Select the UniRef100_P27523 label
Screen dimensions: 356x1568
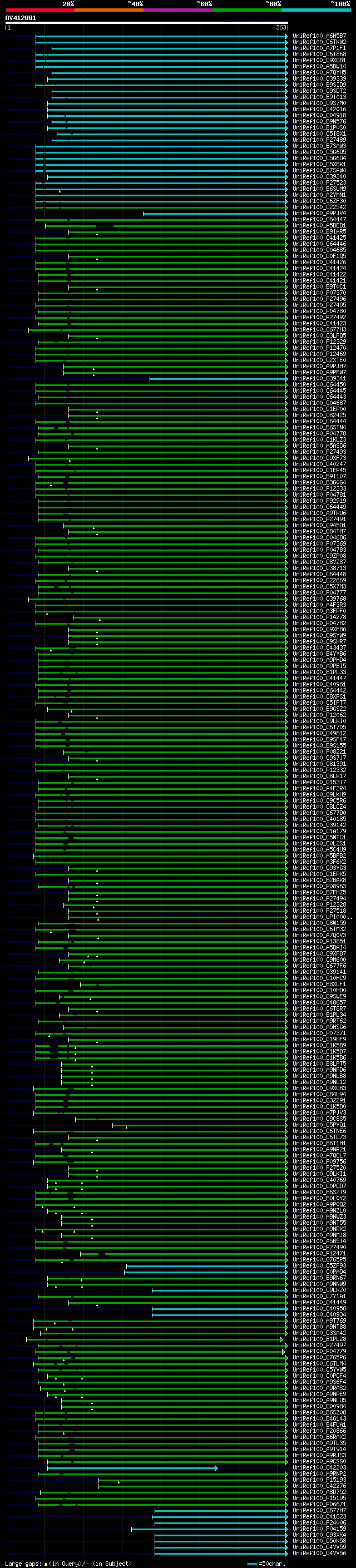pos(319,182)
